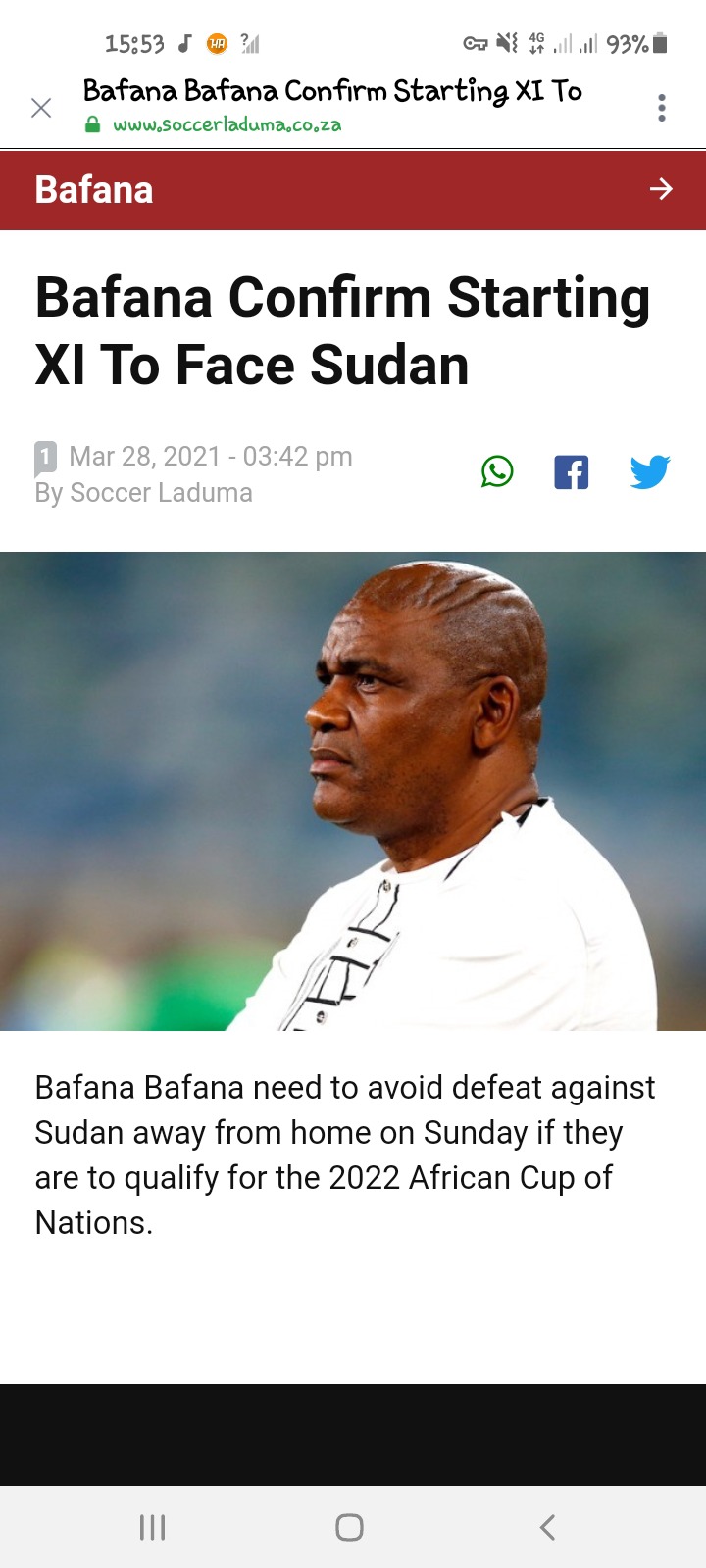Close the browser tab with X
The width and height of the screenshot is (706, 1568).
(41, 108)
